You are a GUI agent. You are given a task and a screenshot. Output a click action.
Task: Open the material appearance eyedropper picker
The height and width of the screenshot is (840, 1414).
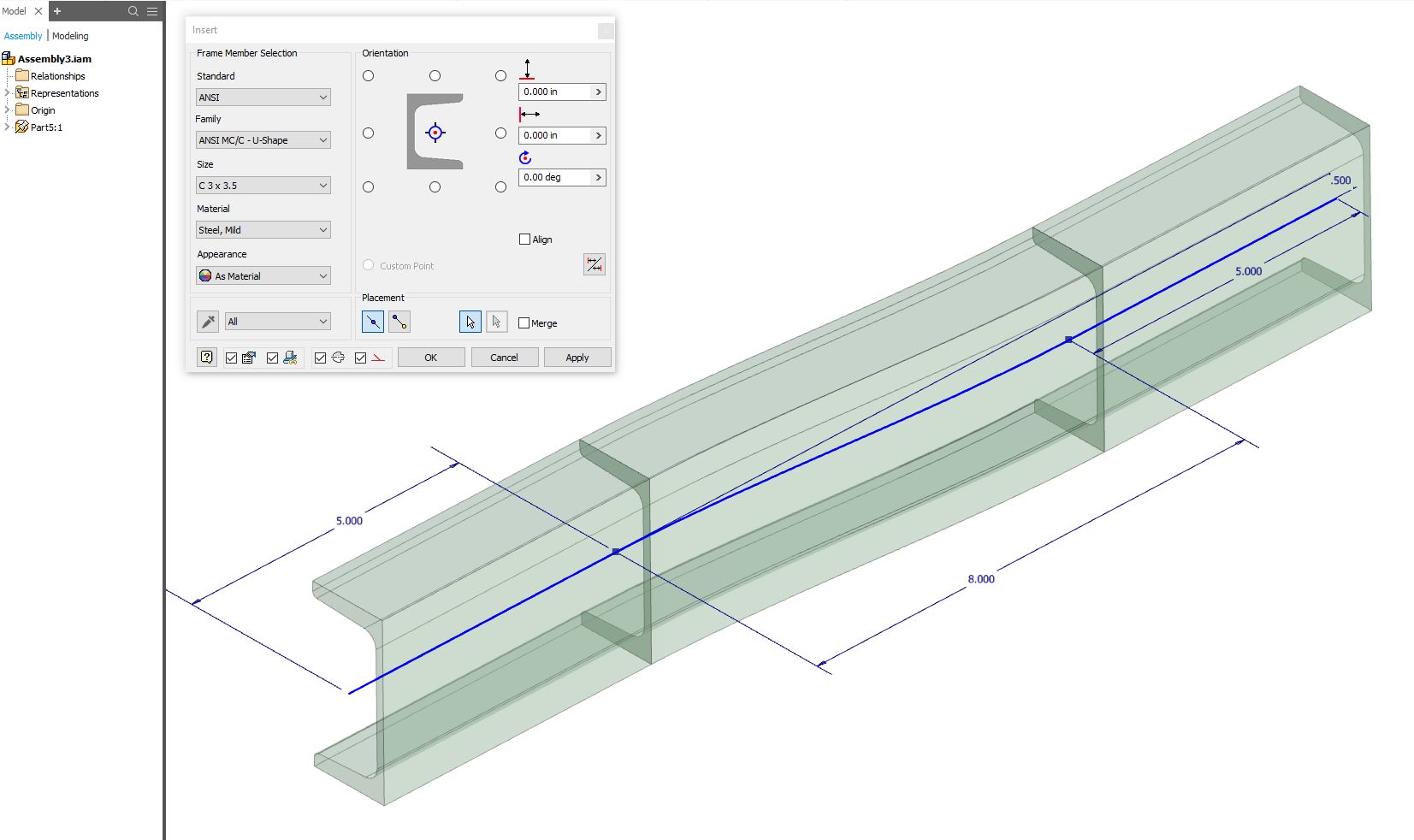click(x=206, y=321)
